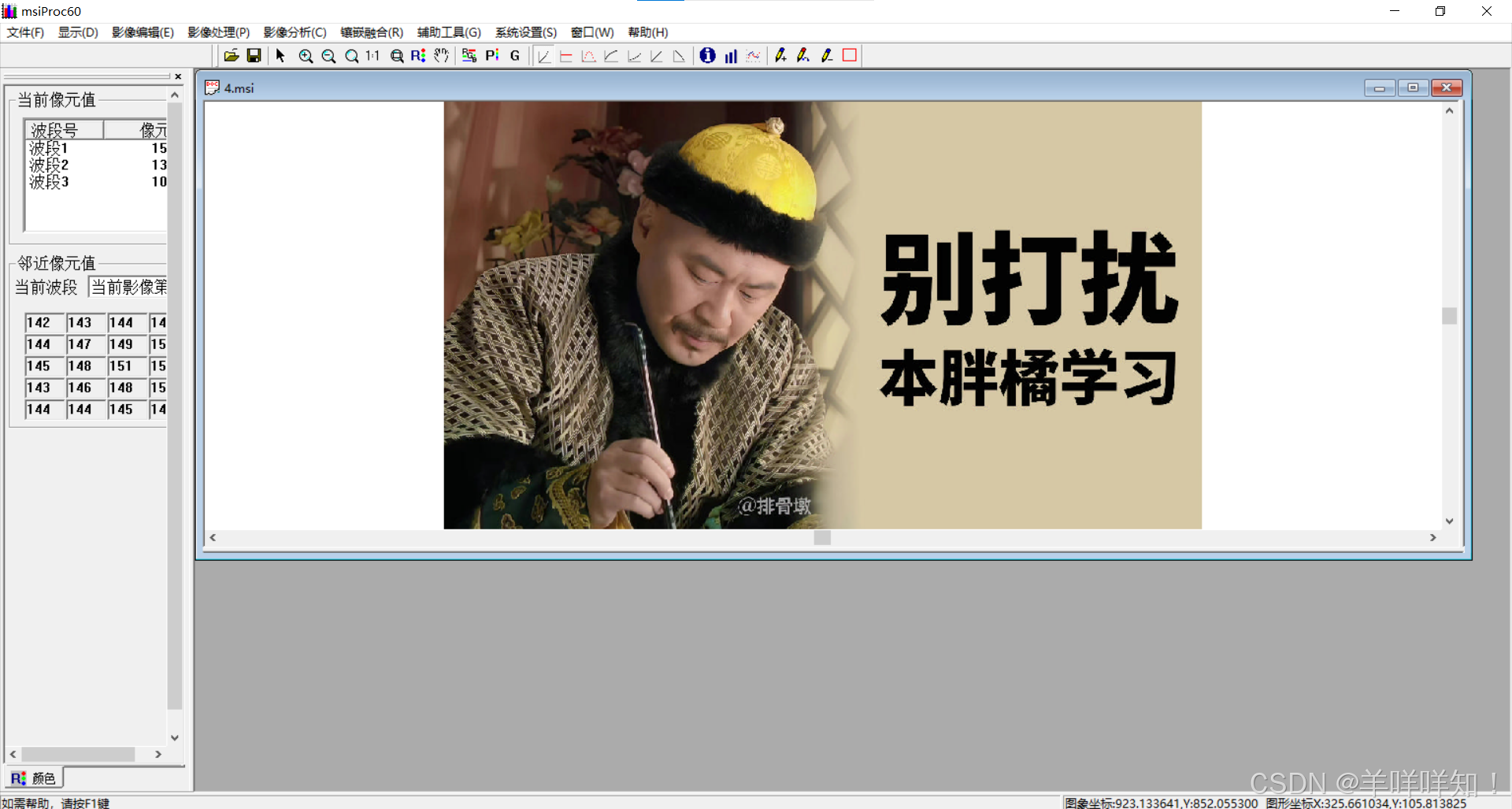
Task: Select the linear stretch curve icon
Action: tap(543, 56)
